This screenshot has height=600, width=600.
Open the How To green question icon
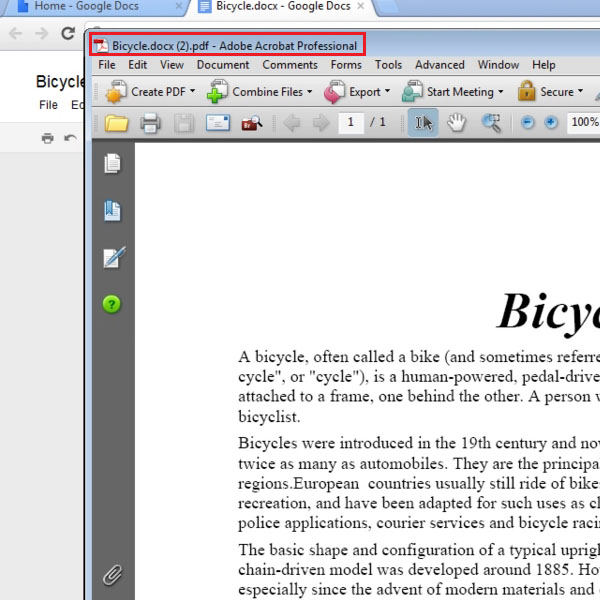(x=112, y=304)
